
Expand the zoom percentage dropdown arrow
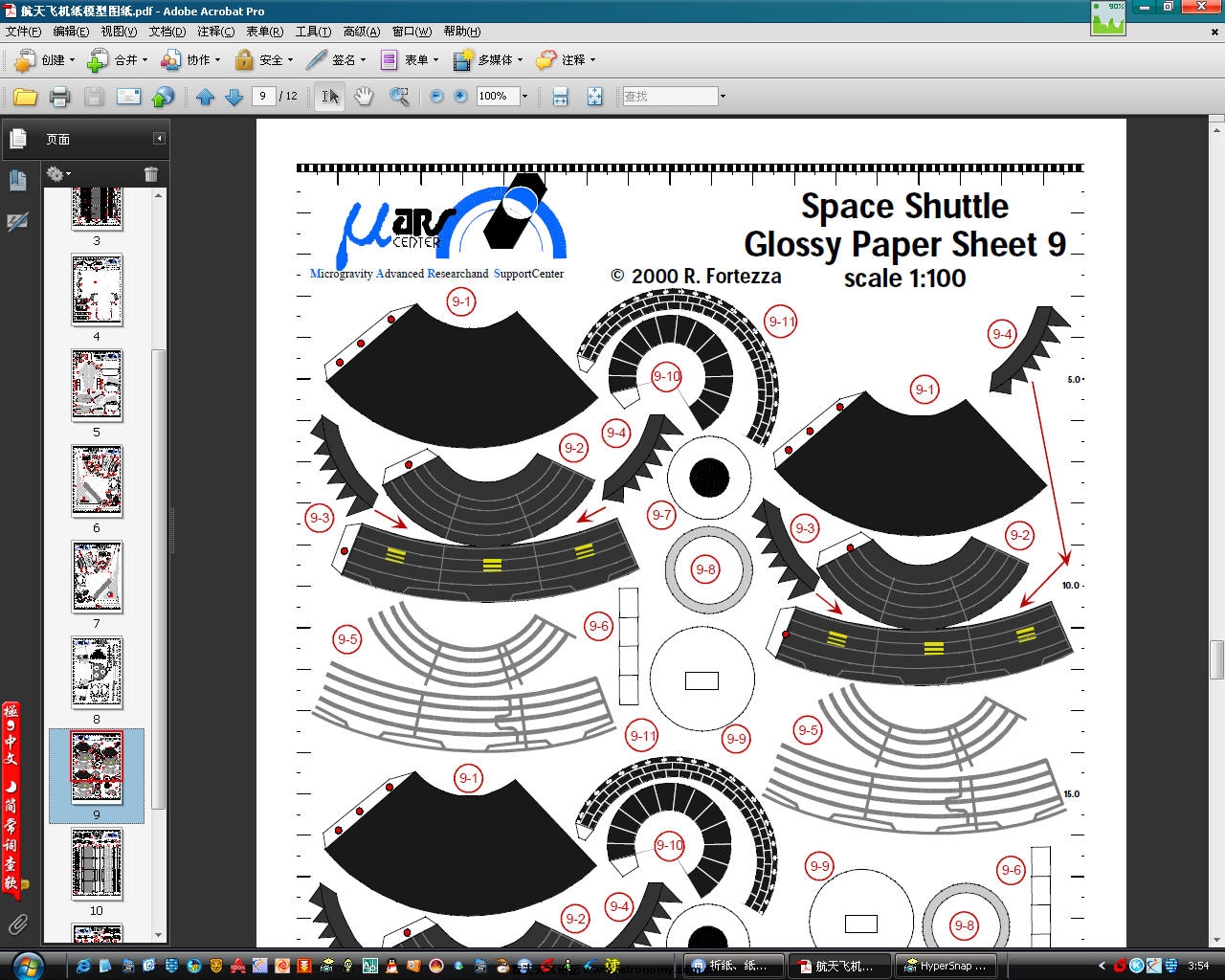coord(524,97)
